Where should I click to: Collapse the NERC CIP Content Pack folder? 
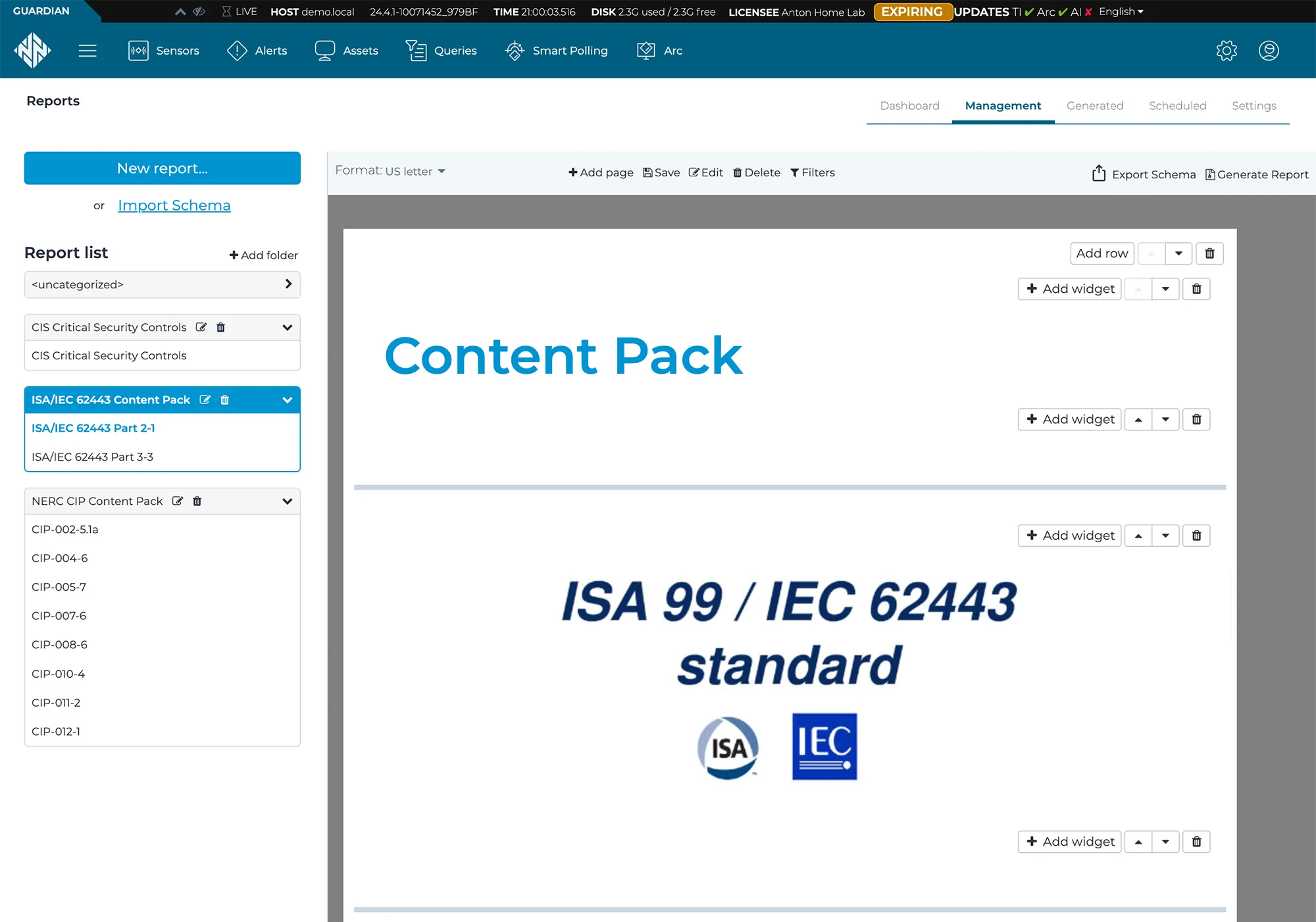(x=287, y=501)
